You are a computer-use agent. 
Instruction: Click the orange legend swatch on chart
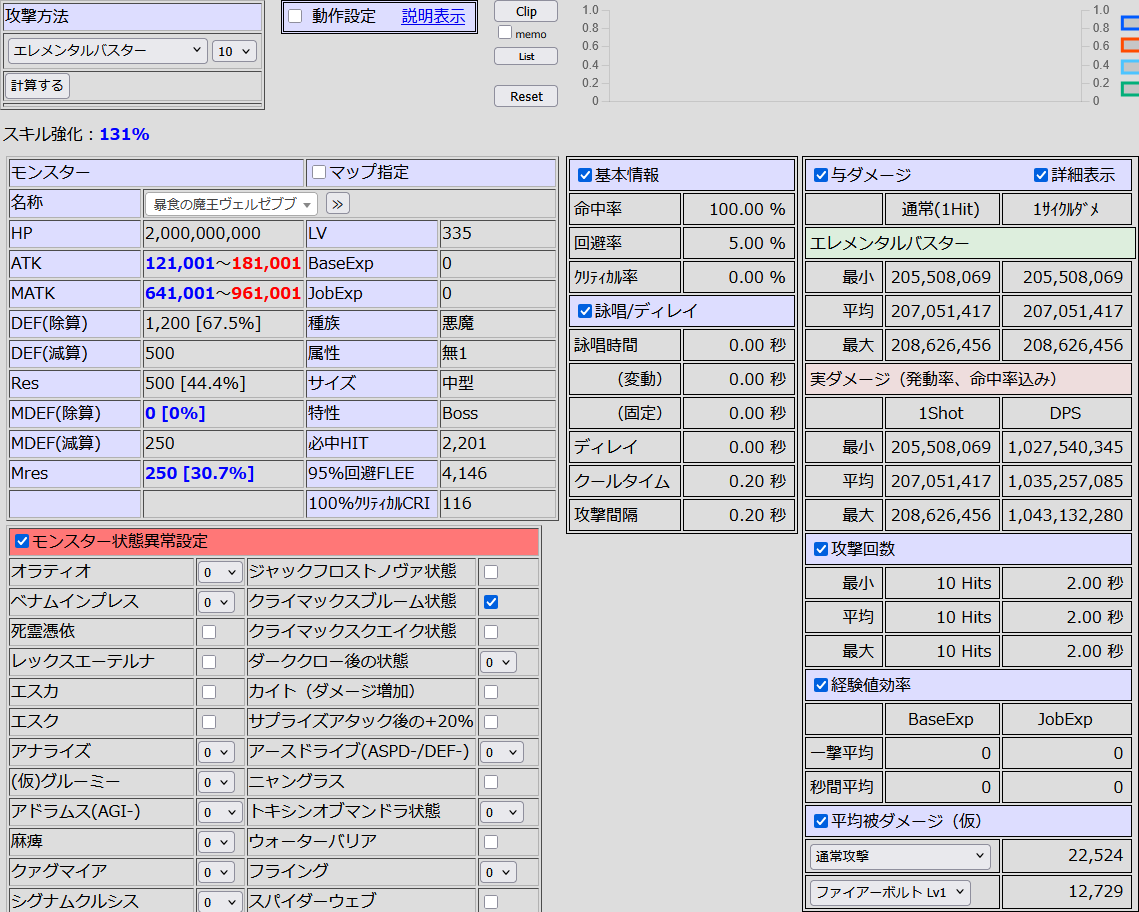(x=1129, y=45)
